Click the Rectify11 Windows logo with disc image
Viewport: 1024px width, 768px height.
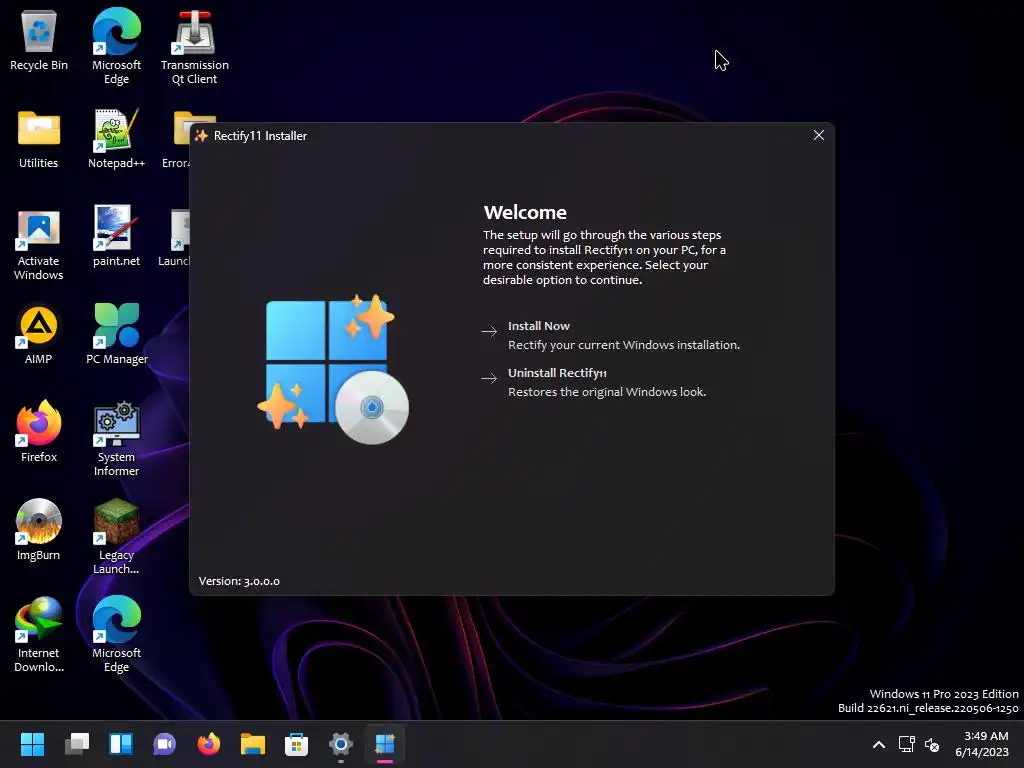(x=333, y=369)
